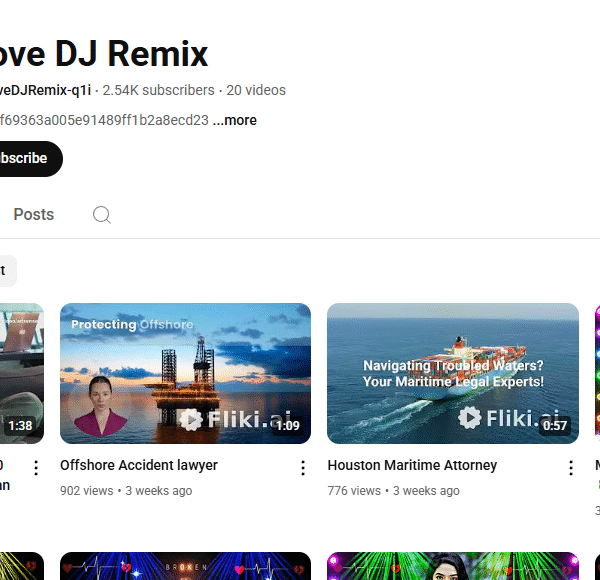Open the blue BROKEN laser thumbnail
600x580 pixels.
(x=185, y=566)
